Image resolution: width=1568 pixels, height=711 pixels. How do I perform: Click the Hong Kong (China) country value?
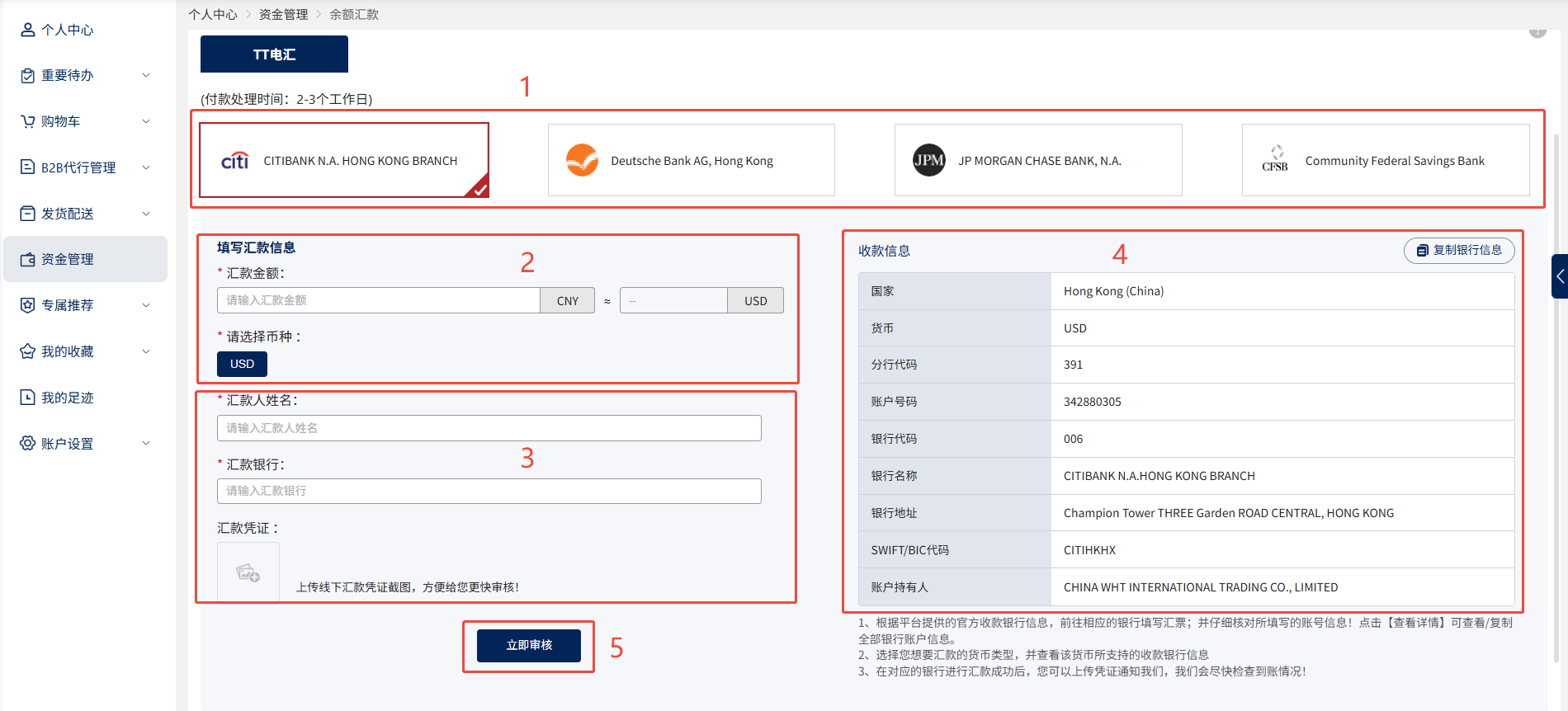coord(1113,291)
